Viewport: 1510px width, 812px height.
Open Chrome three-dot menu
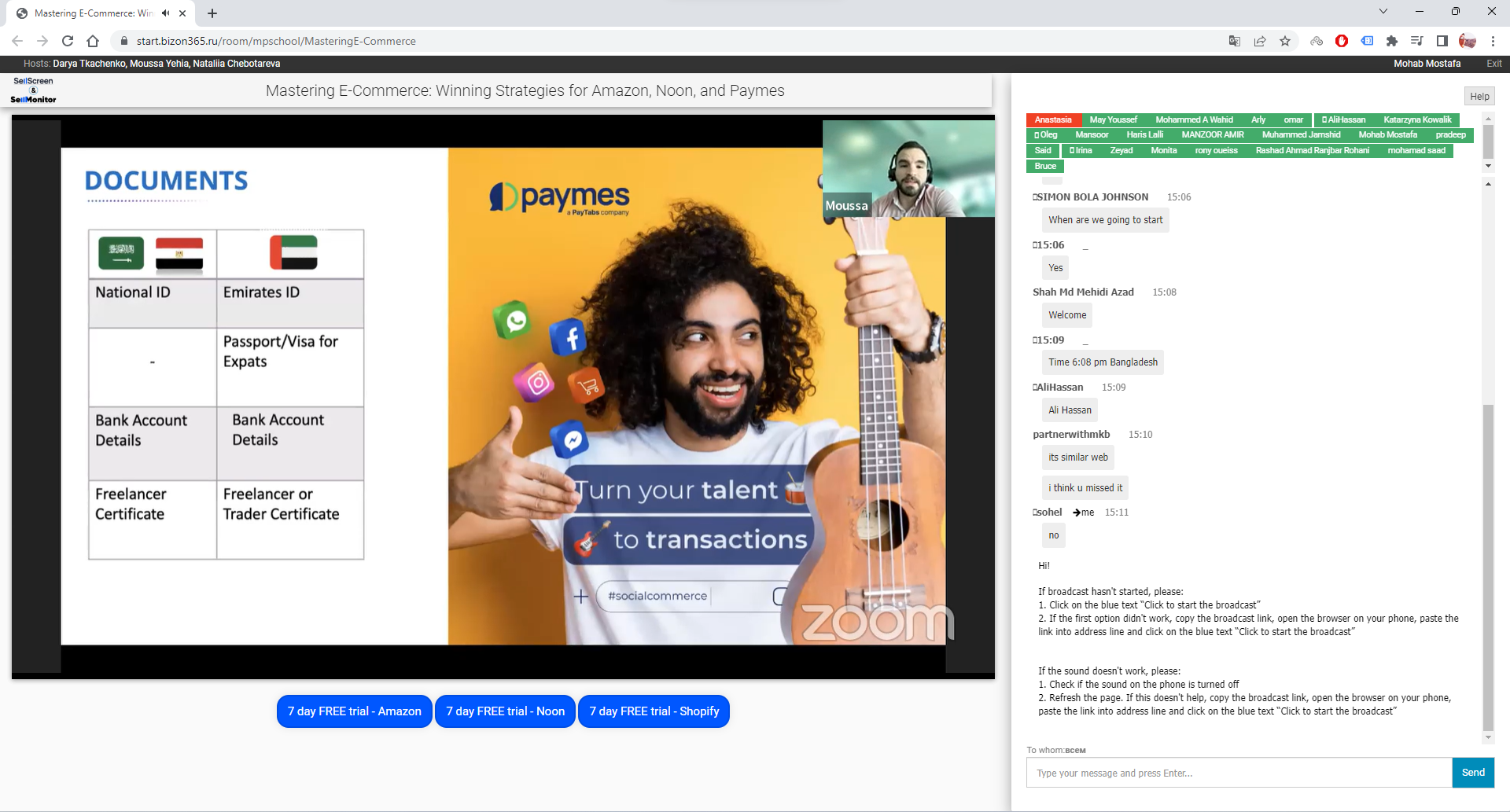click(x=1493, y=41)
